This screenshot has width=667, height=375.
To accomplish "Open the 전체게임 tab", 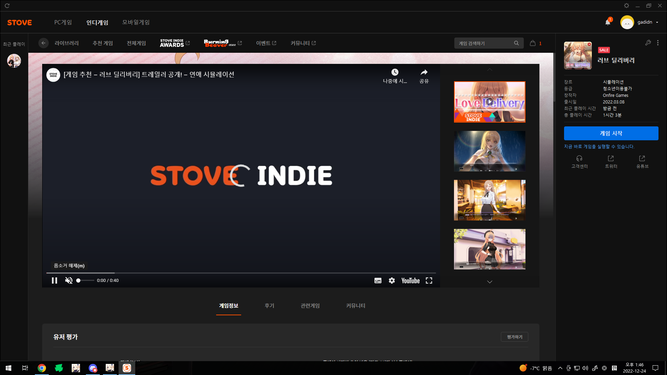I will click(136, 43).
